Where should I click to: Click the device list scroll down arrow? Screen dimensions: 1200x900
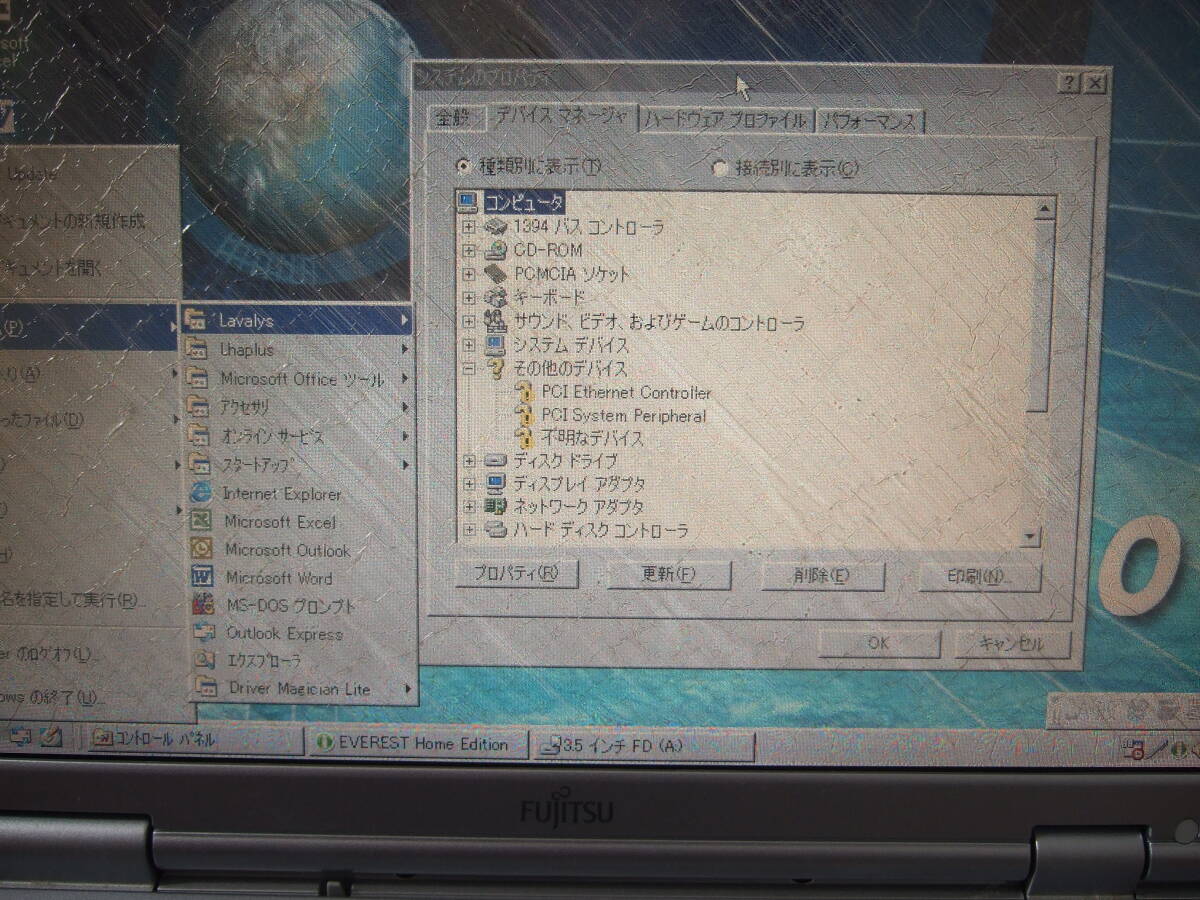pyautogui.click(x=1030, y=538)
